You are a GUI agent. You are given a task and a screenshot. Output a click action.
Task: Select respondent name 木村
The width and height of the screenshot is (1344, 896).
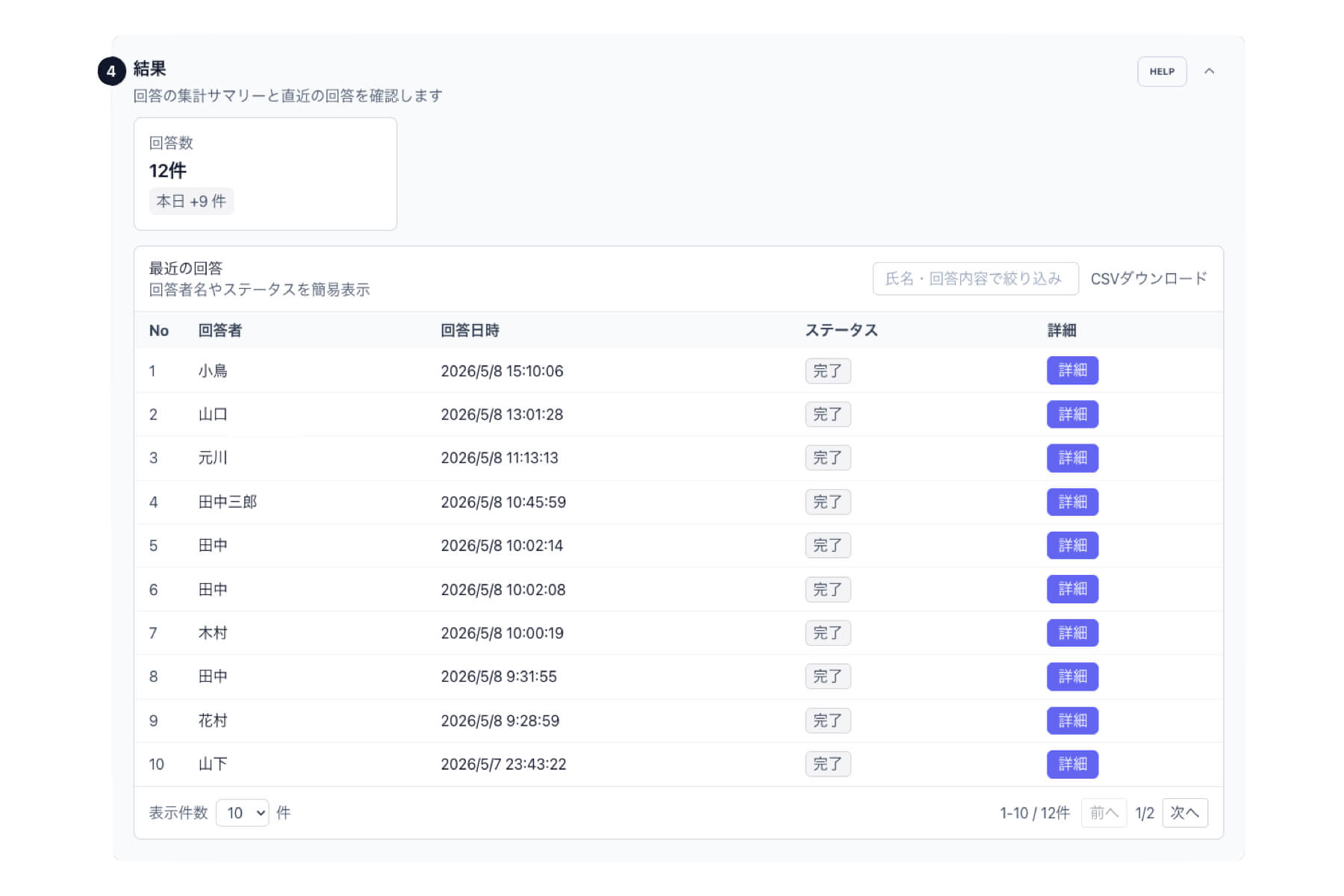pos(213,633)
